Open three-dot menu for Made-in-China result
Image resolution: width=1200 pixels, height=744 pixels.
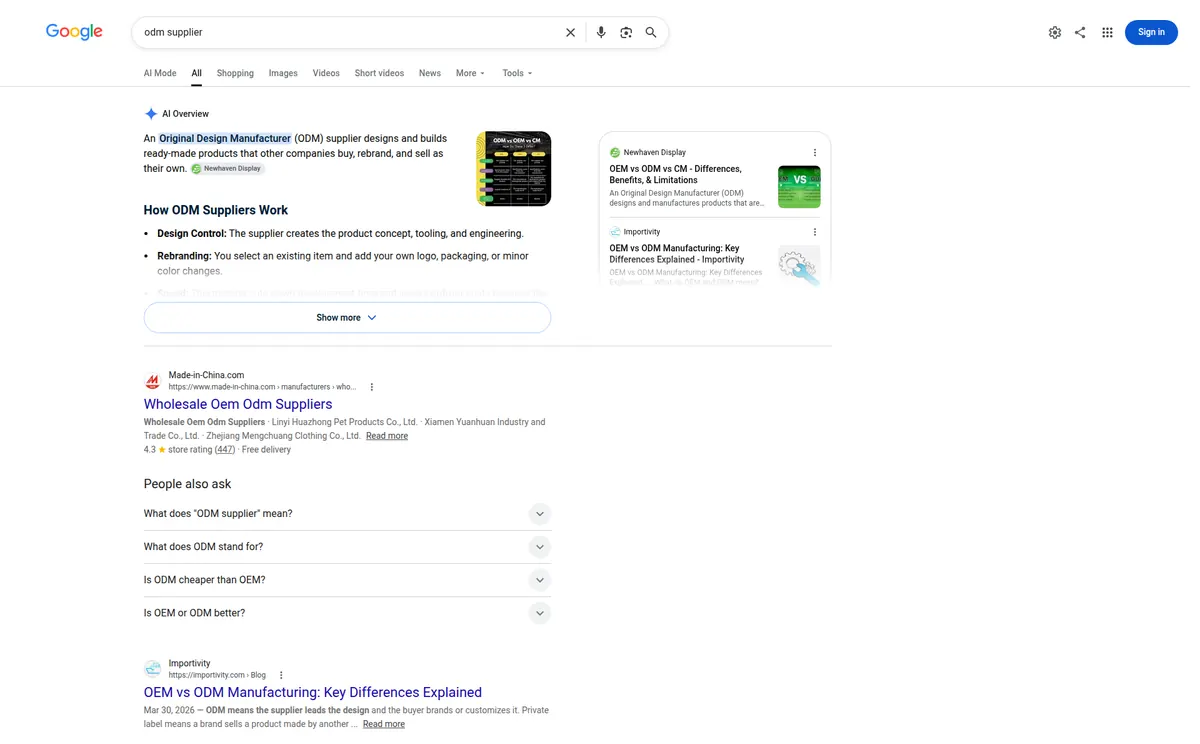click(372, 387)
